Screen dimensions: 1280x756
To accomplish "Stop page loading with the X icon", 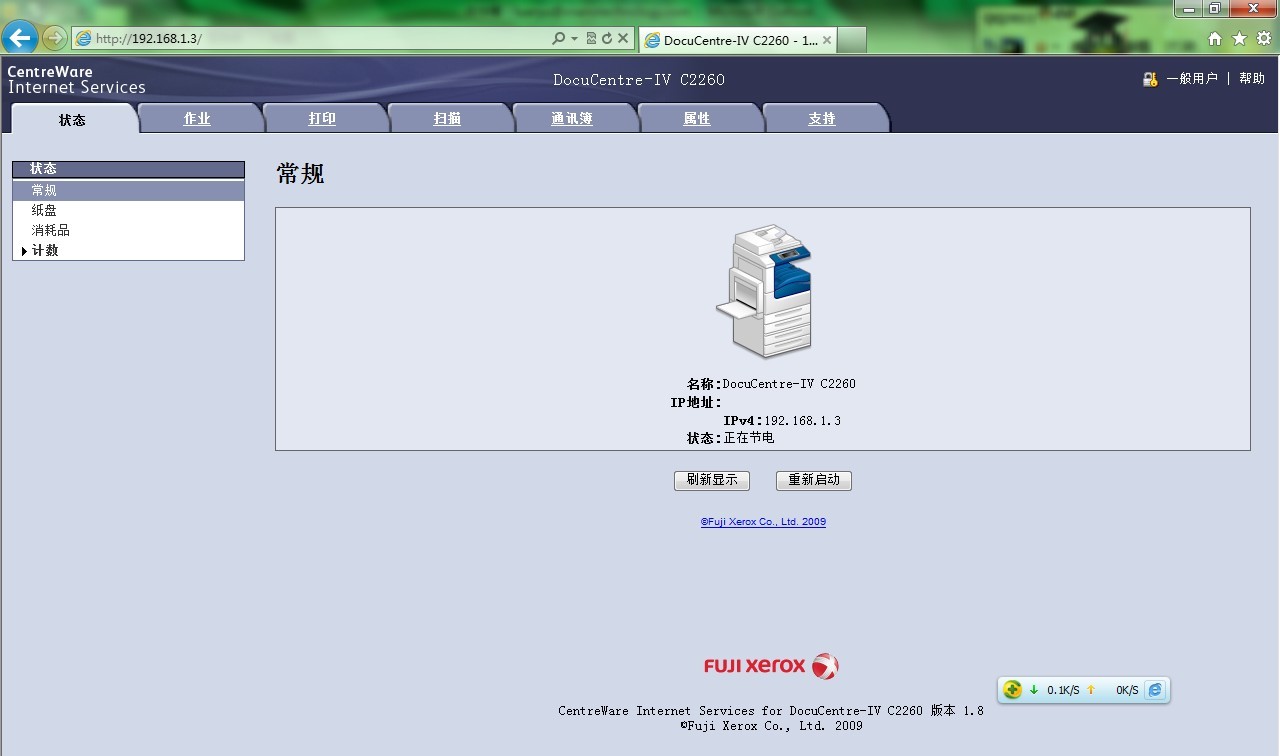I will pos(622,38).
